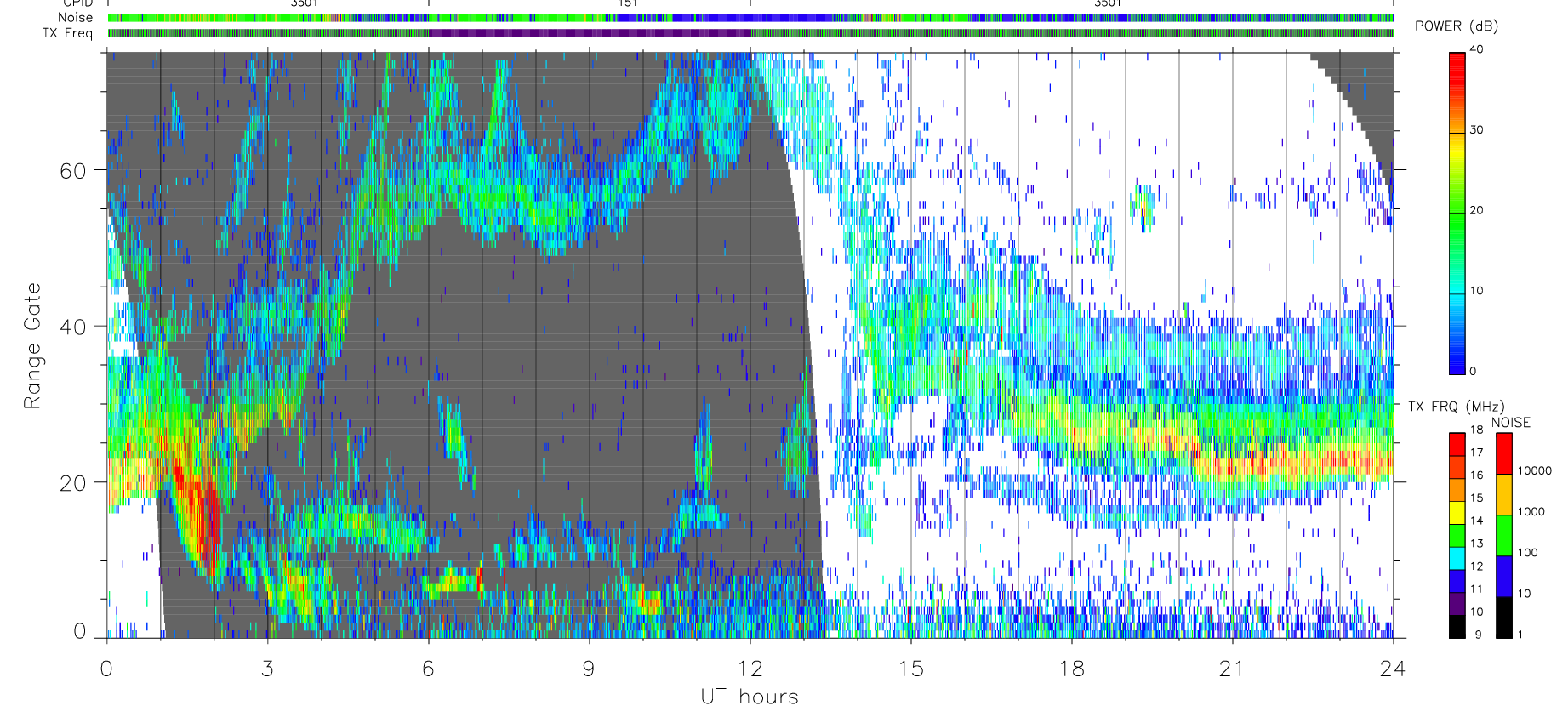Click the 6 tick label on UT axis
The image size is (1568, 723).
(428, 669)
